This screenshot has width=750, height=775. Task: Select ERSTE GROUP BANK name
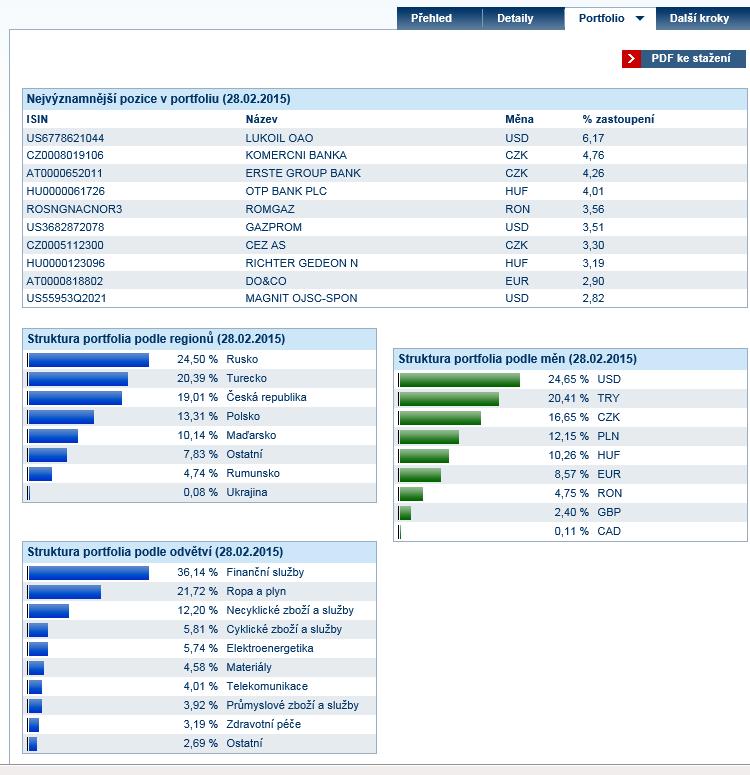[x=303, y=173]
